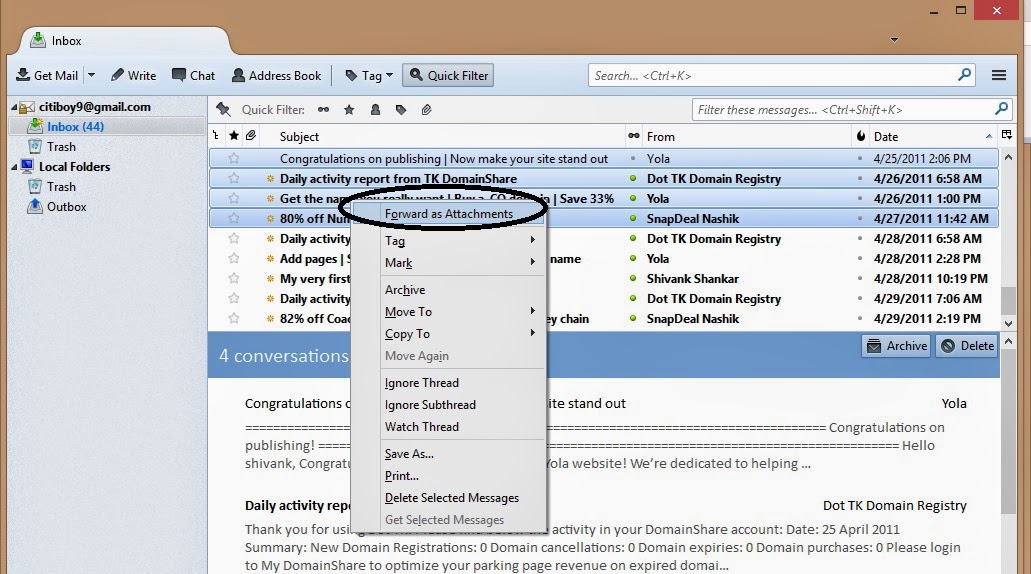Choose Forward as Attachments
The image size is (1031, 574).
[x=448, y=214]
